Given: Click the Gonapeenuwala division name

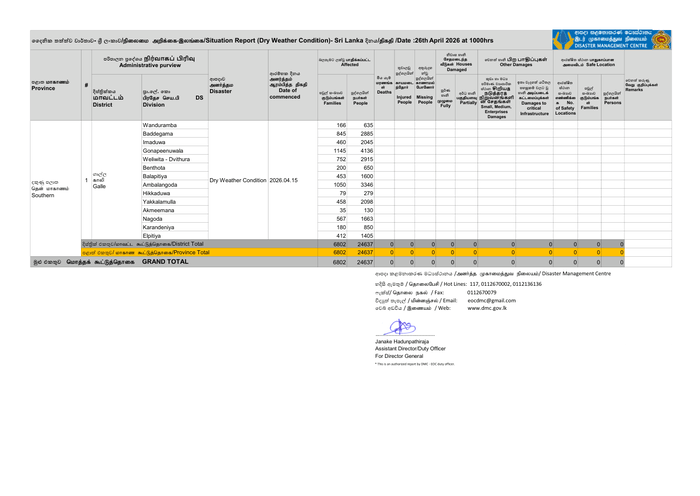Looking at the screenshot, I should click(x=168, y=151).
